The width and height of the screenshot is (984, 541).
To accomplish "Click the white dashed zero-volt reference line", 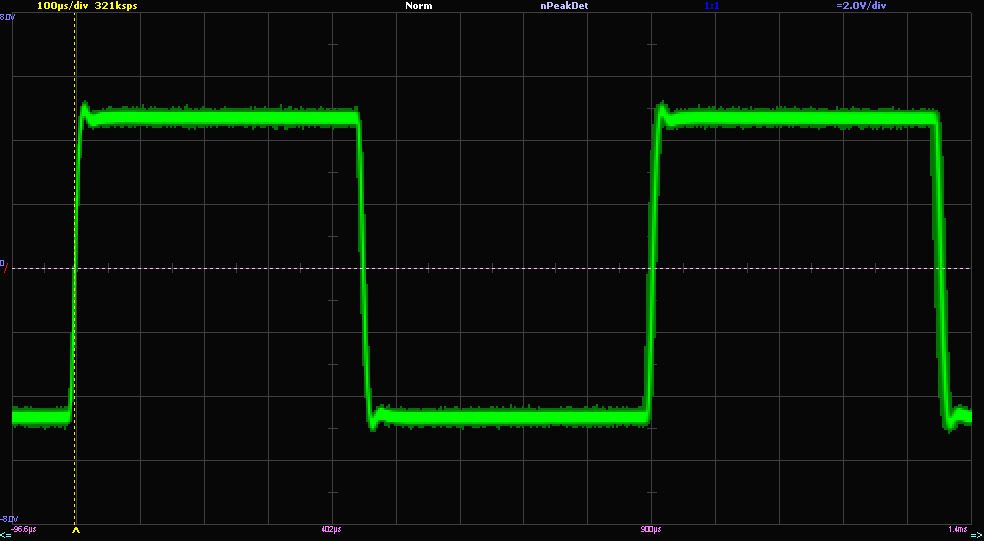I will pyautogui.click(x=500, y=268).
